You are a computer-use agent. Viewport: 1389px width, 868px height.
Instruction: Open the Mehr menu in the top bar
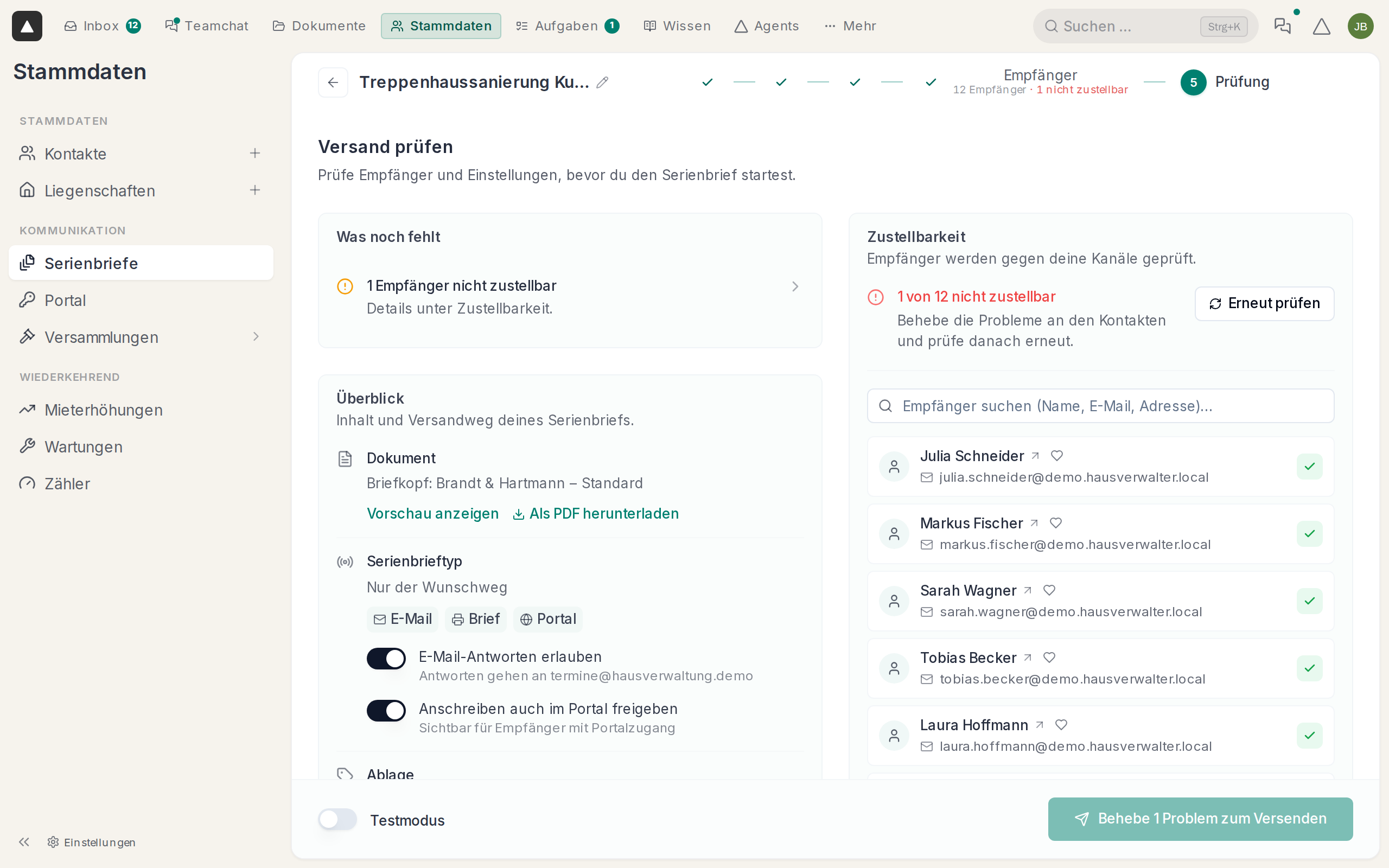click(850, 26)
